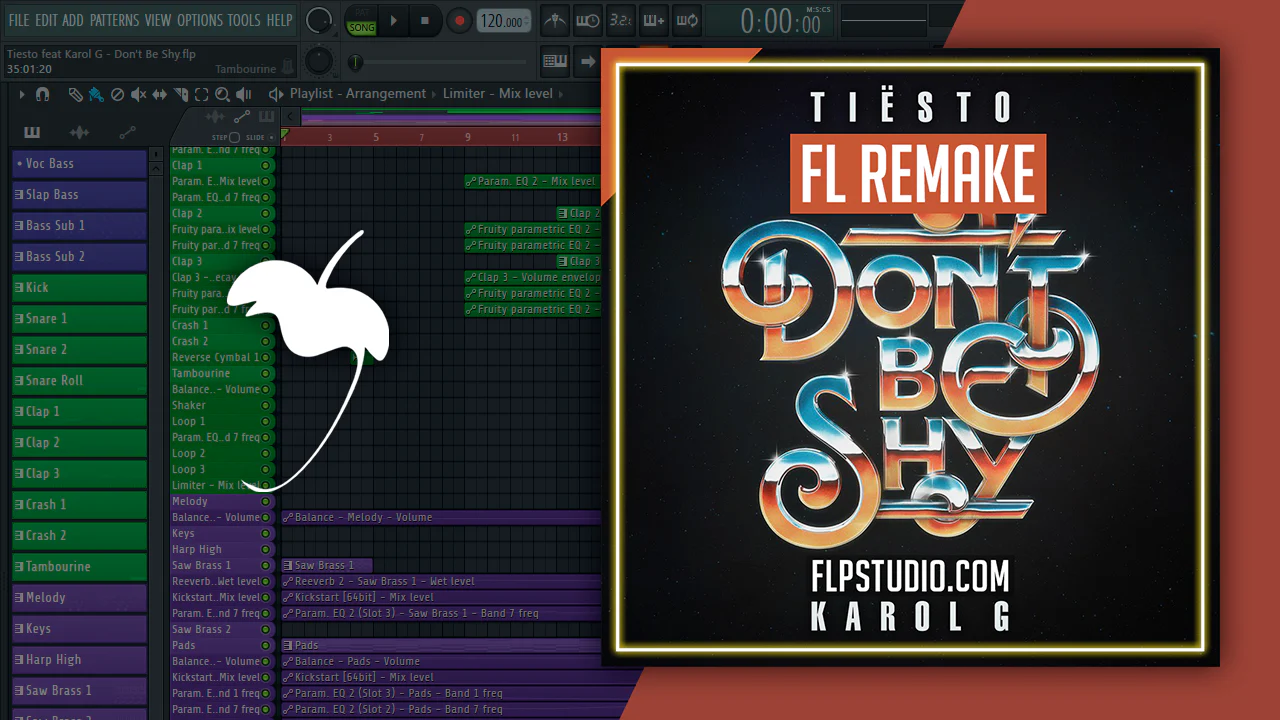Click the speaker icon before Playlist title

pyautogui.click(x=276, y=94)
